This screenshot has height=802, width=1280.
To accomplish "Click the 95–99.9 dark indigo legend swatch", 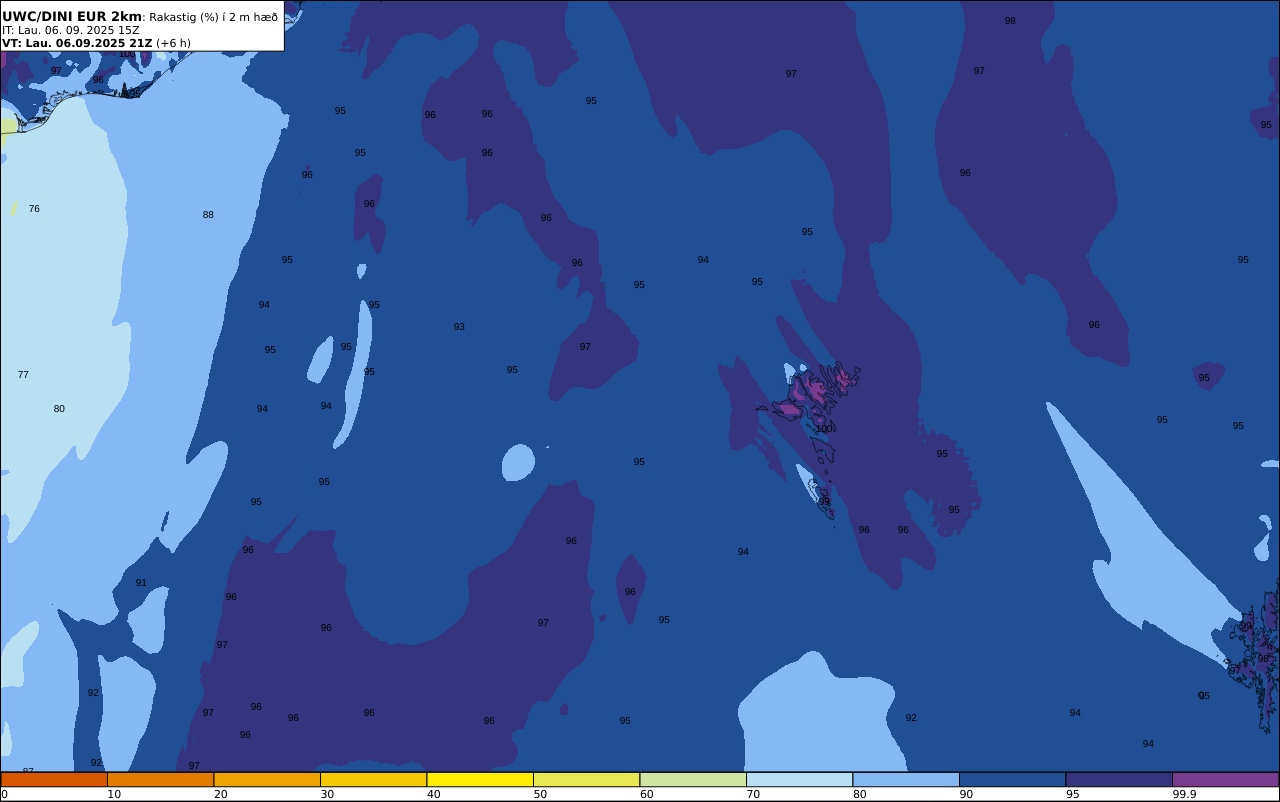I will click(x=1119, y=779).
